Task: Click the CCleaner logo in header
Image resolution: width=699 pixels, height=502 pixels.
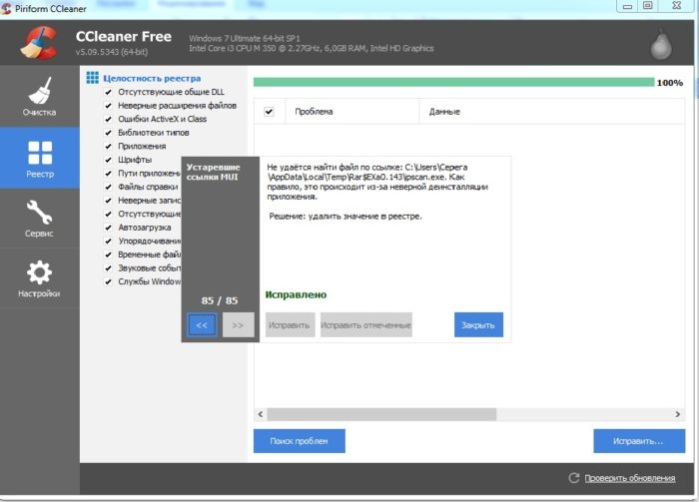Action: click(x=39, y=43)
